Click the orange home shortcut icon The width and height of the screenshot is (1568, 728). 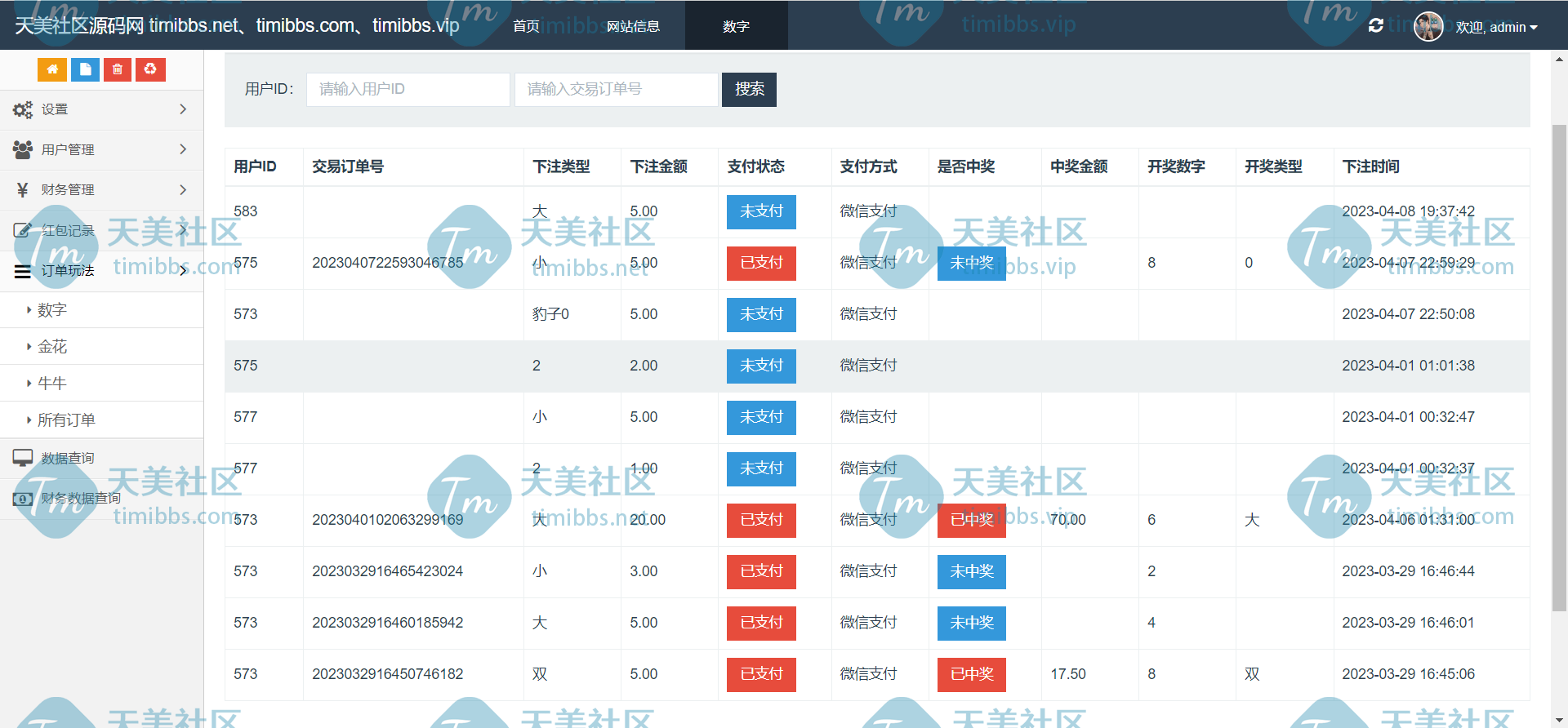52,69
